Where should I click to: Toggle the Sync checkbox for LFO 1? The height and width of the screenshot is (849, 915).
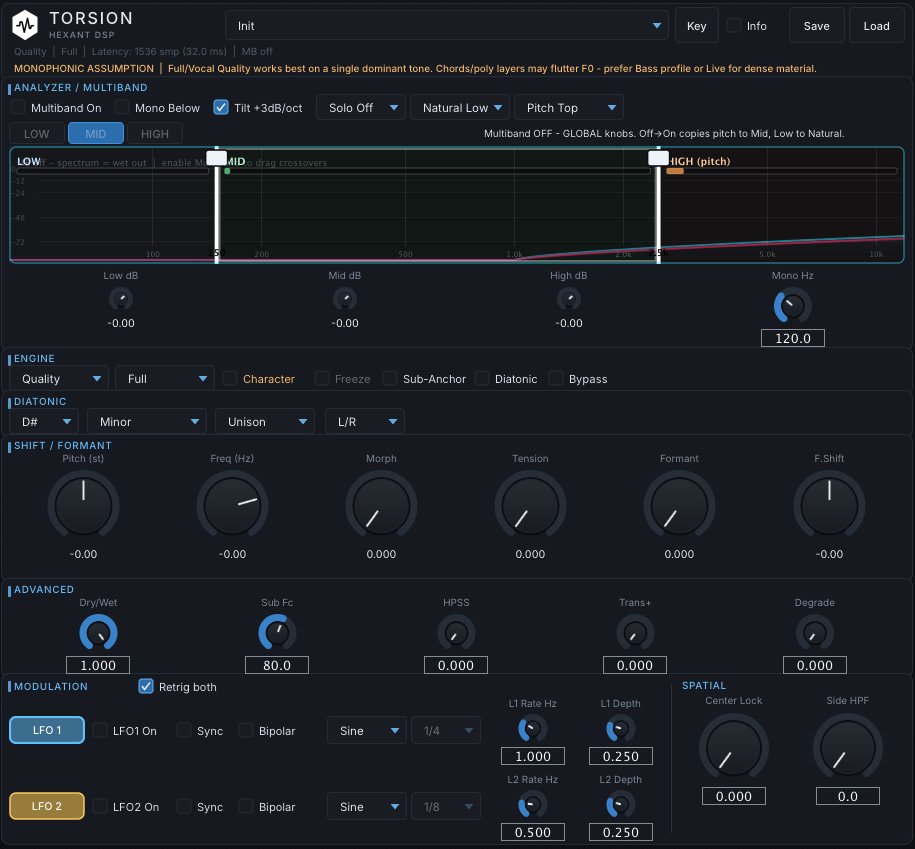(x=184, y=731)
